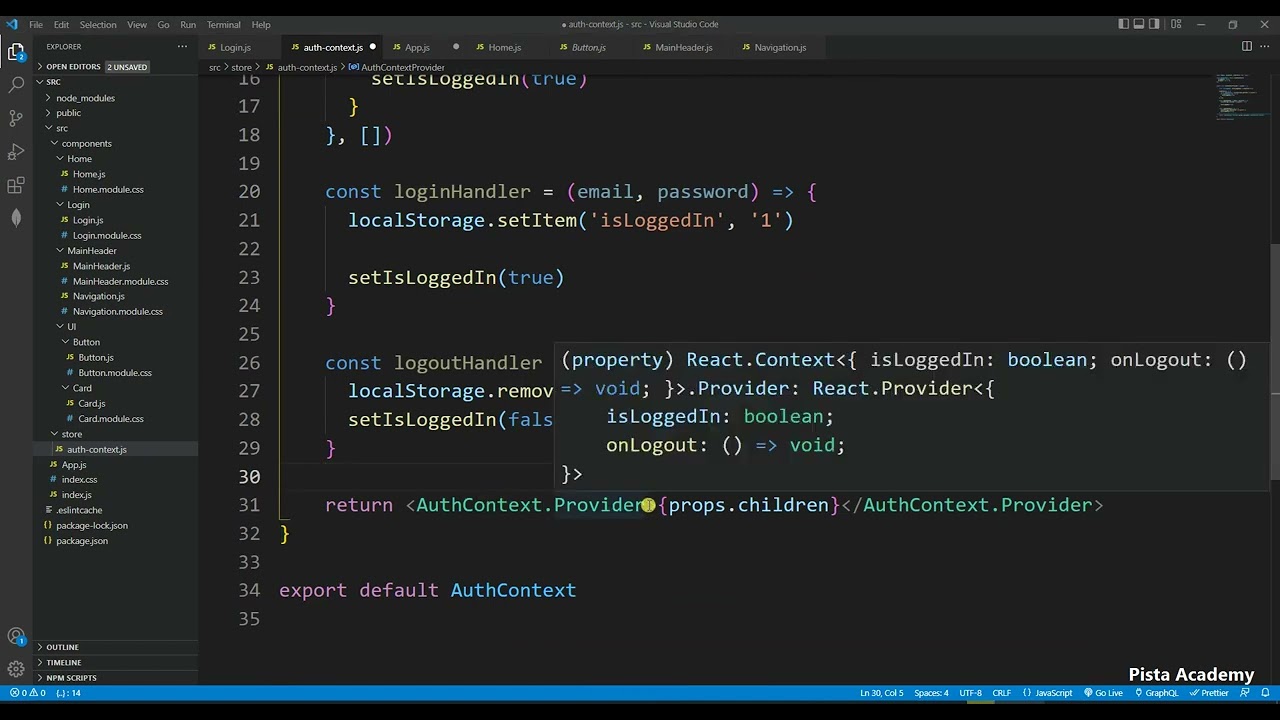This screenshot has width=1280, height=720.
Task: Open Card.module.css in the file tree
Action: [x=110, y=419]
